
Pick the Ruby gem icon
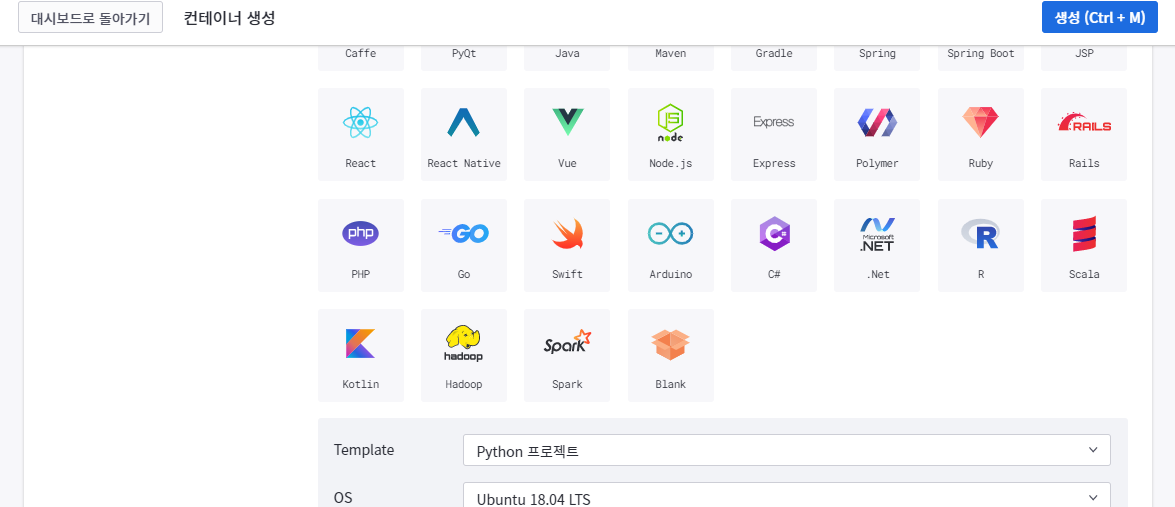click(x=980, y=122)
